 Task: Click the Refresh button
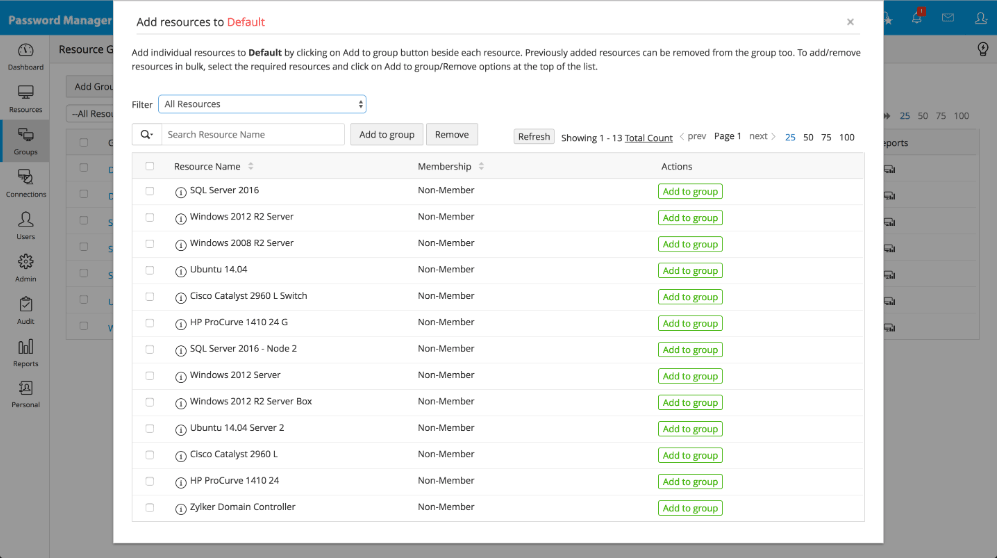[534, 137]
